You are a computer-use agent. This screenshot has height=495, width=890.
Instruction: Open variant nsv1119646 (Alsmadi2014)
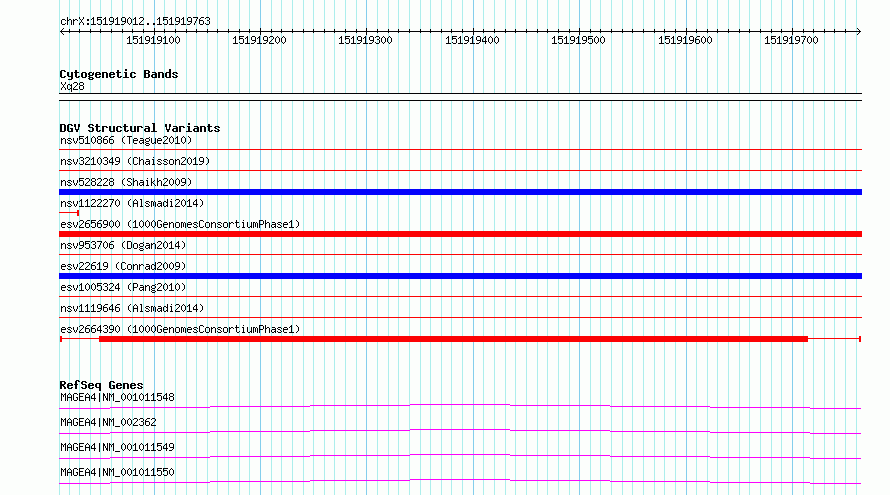pyautogui.click(x=132, y=308)
